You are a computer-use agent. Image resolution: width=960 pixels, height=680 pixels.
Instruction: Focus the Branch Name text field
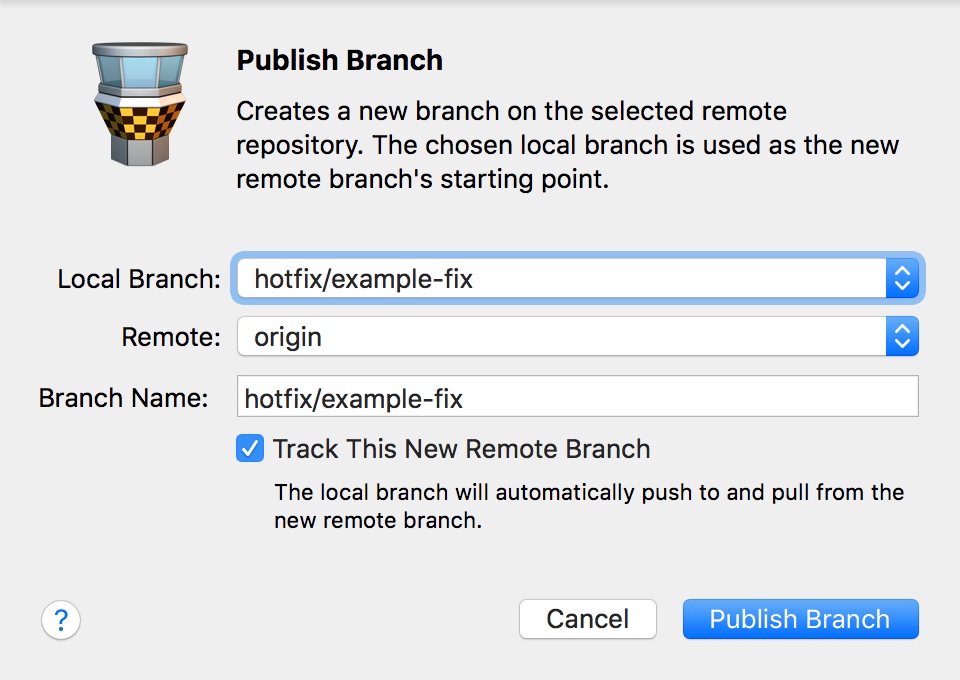click(577, 397)
